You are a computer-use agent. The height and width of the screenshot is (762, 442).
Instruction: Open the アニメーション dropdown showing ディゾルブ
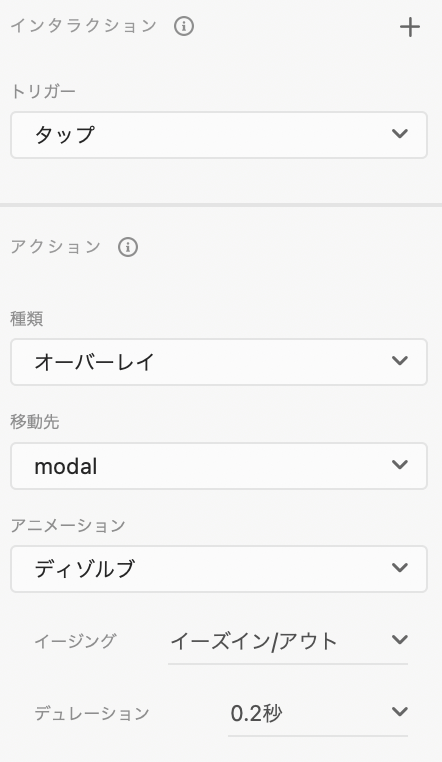tap(219, 569)
